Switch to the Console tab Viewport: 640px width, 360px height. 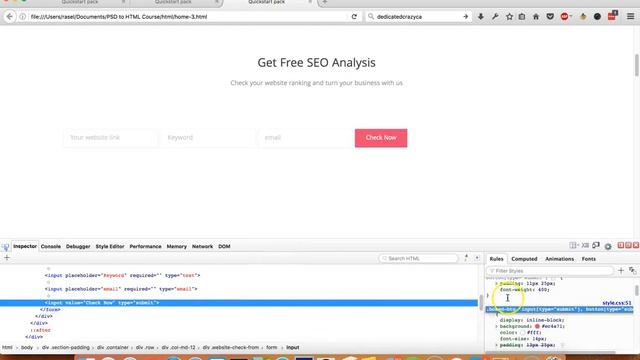51,247
